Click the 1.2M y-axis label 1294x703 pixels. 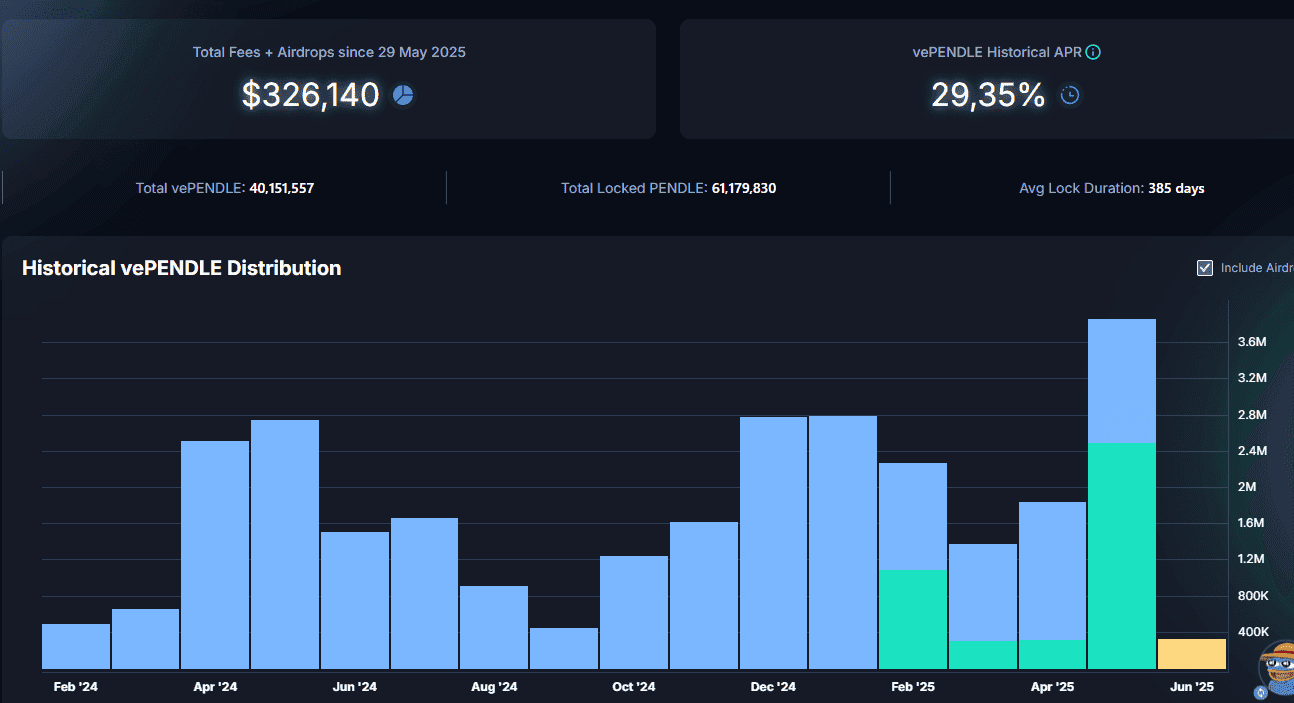[x=1252, y=559]
